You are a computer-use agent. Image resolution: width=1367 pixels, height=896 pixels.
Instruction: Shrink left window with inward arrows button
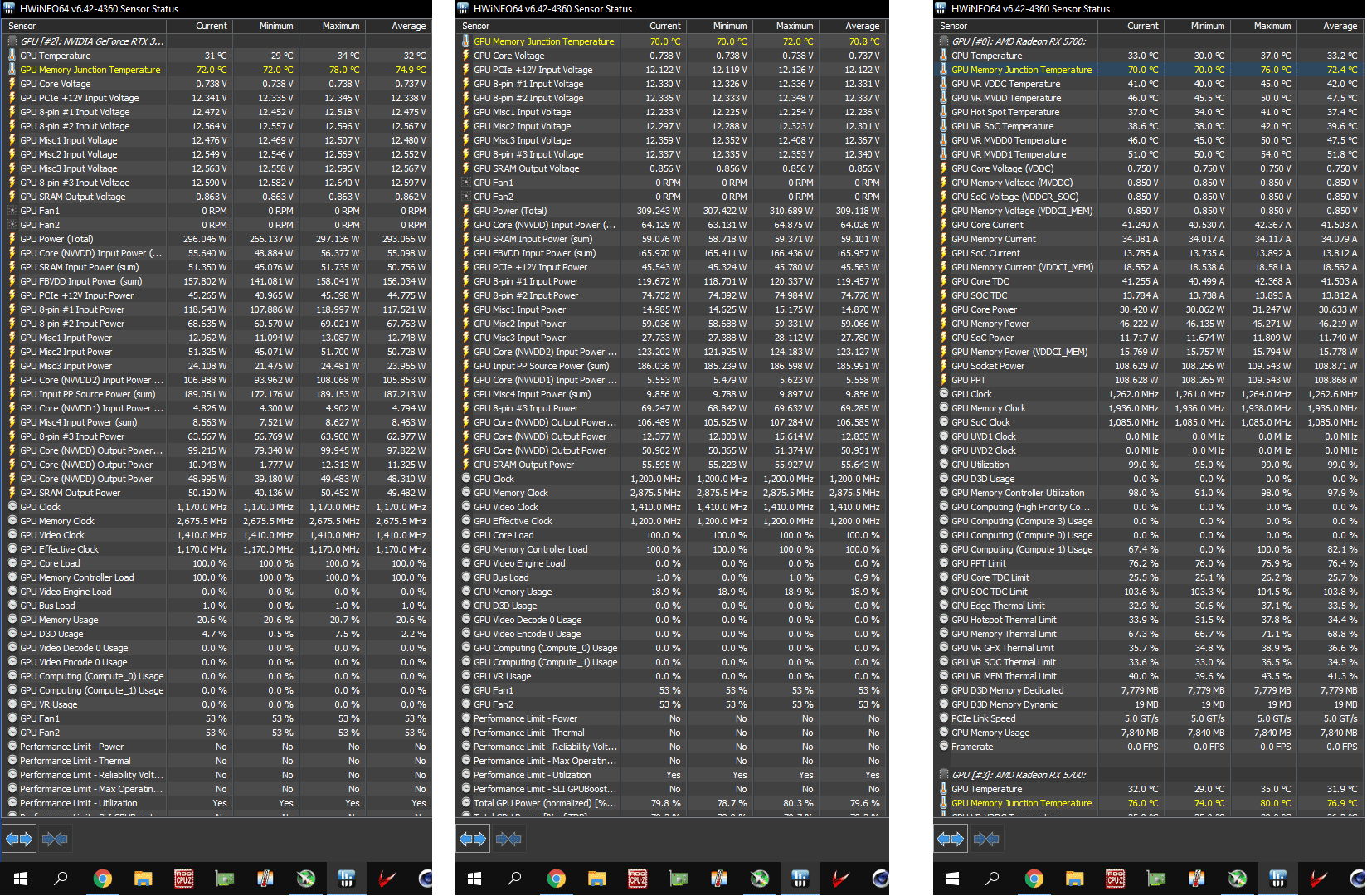point(55,839)
